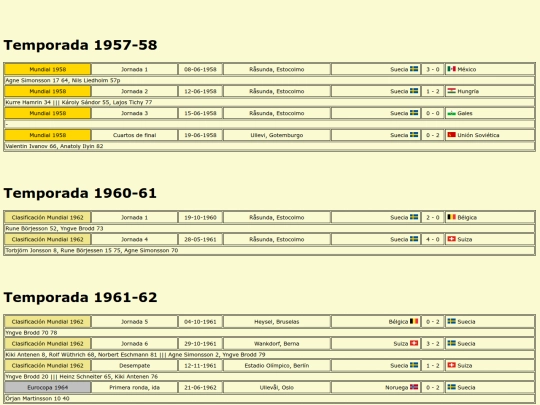Click Suecia flag in the Desempate row
This screenshot has width=540, height=405.
(x=414, y=365)
